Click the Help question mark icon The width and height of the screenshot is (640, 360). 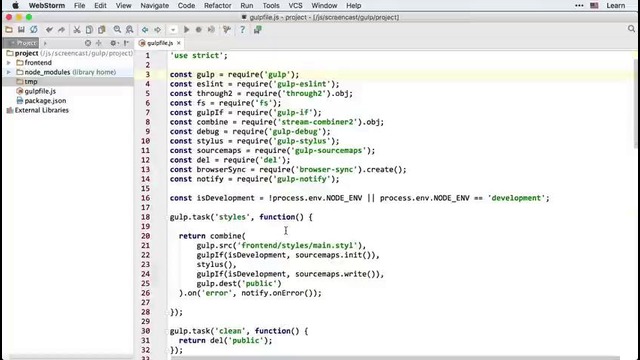[242, 30]
